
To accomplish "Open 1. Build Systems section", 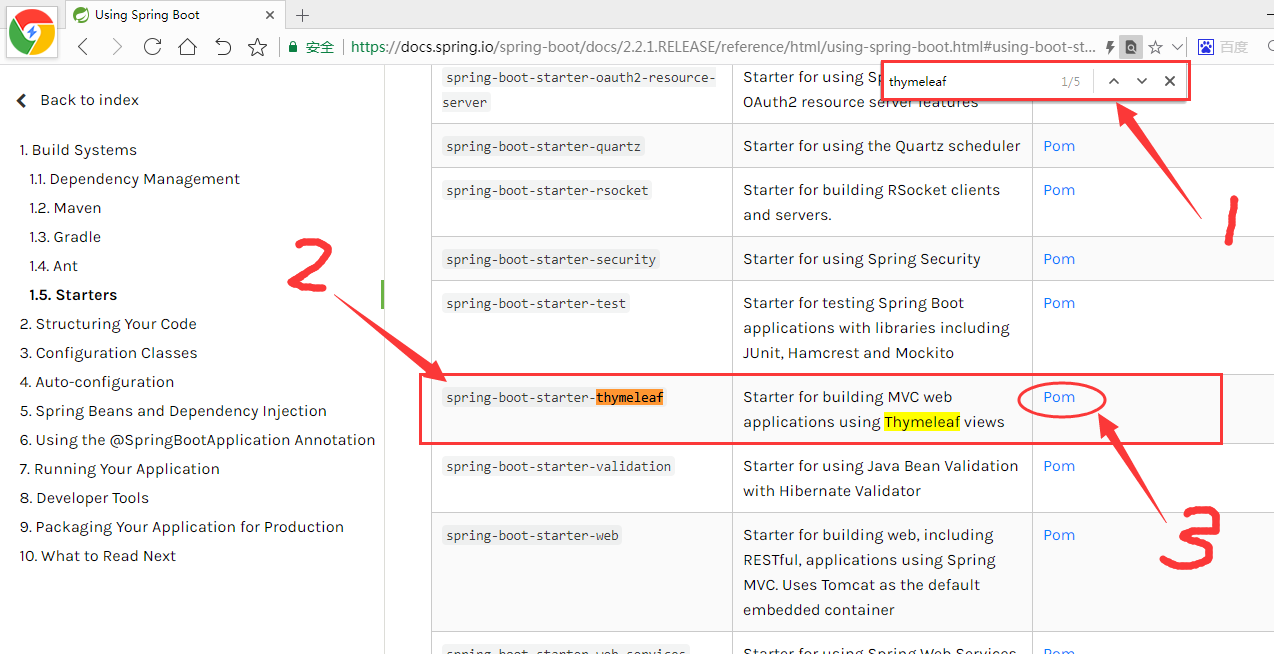I will point(78,150).
